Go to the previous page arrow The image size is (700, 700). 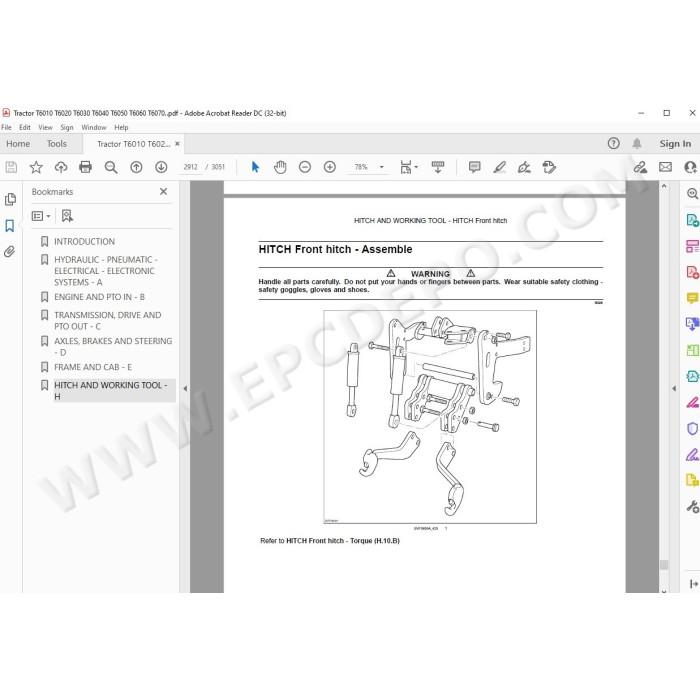tap(136, 167)
